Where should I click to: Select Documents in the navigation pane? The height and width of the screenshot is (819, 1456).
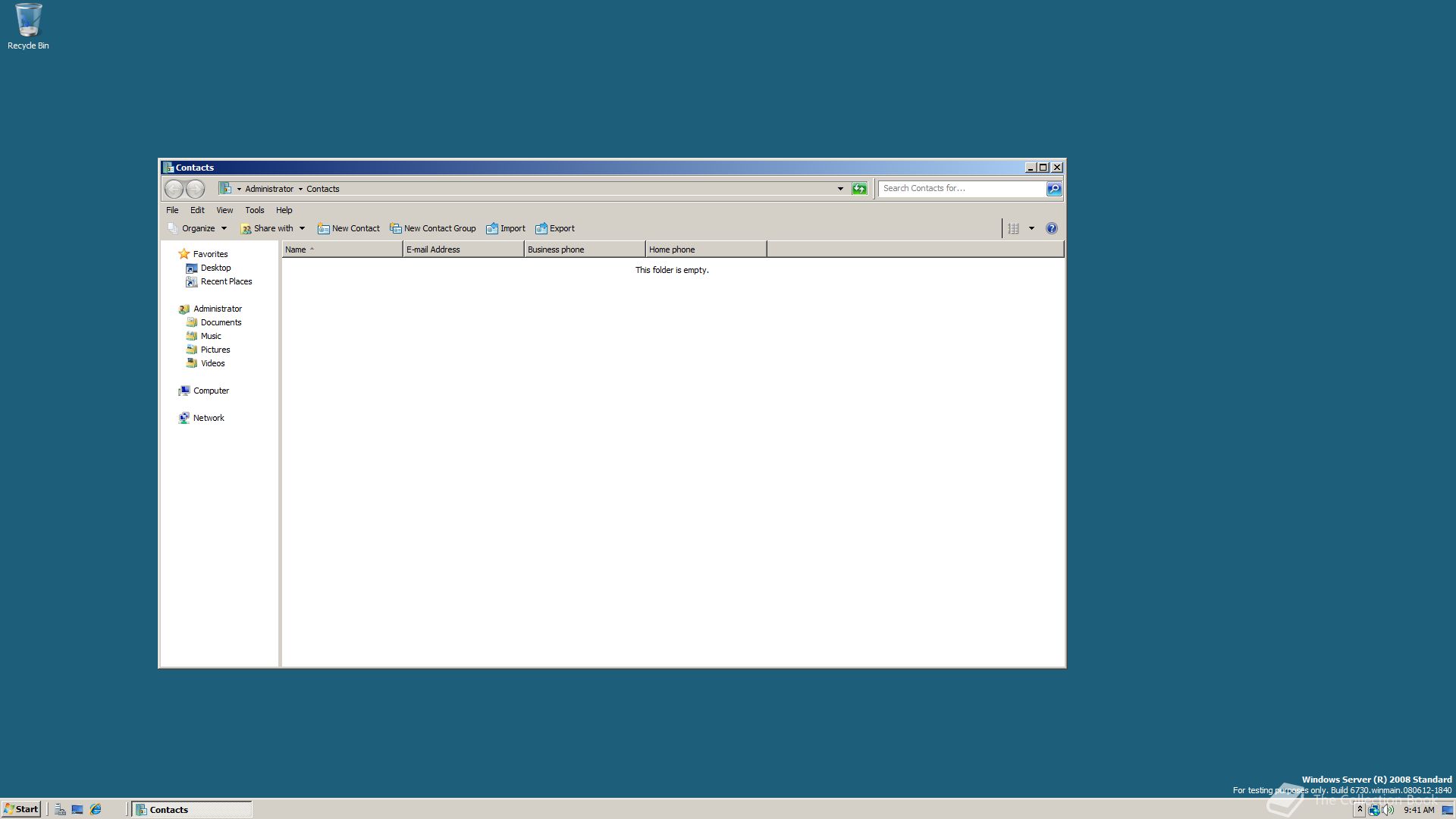click(221, 322)
